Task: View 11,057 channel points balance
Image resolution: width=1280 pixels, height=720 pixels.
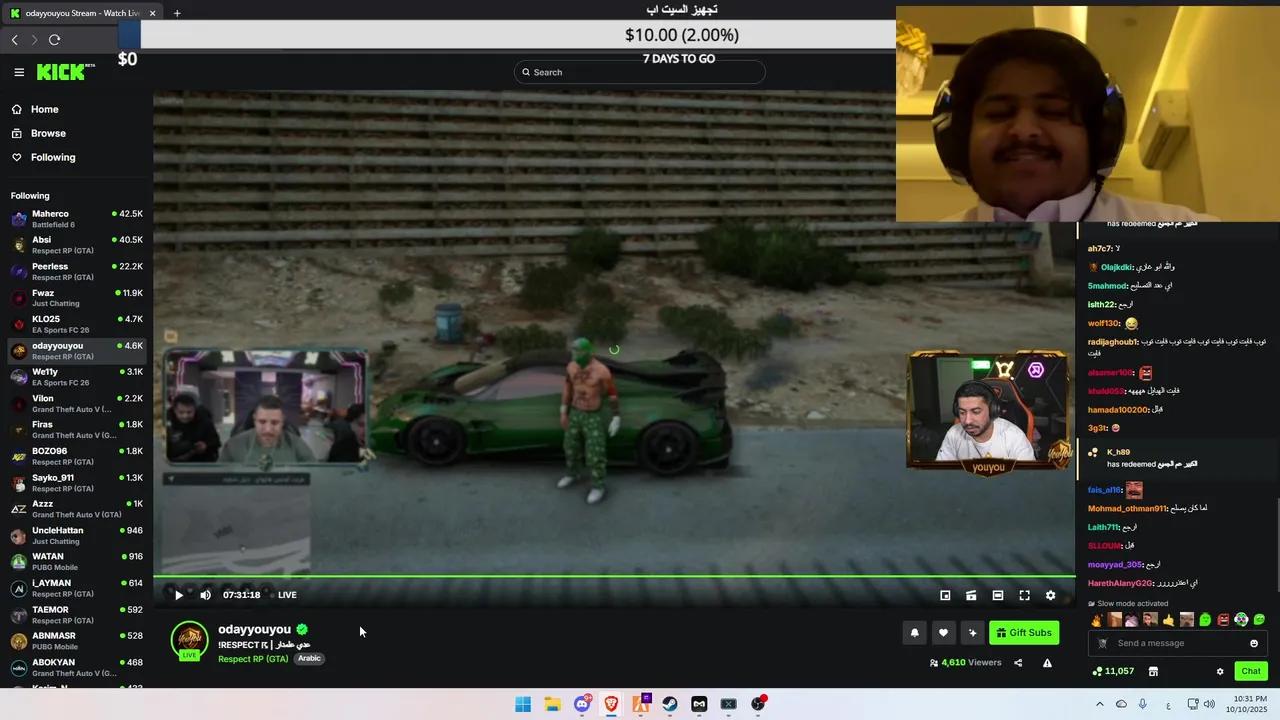Action: (x=1113, y=671)
